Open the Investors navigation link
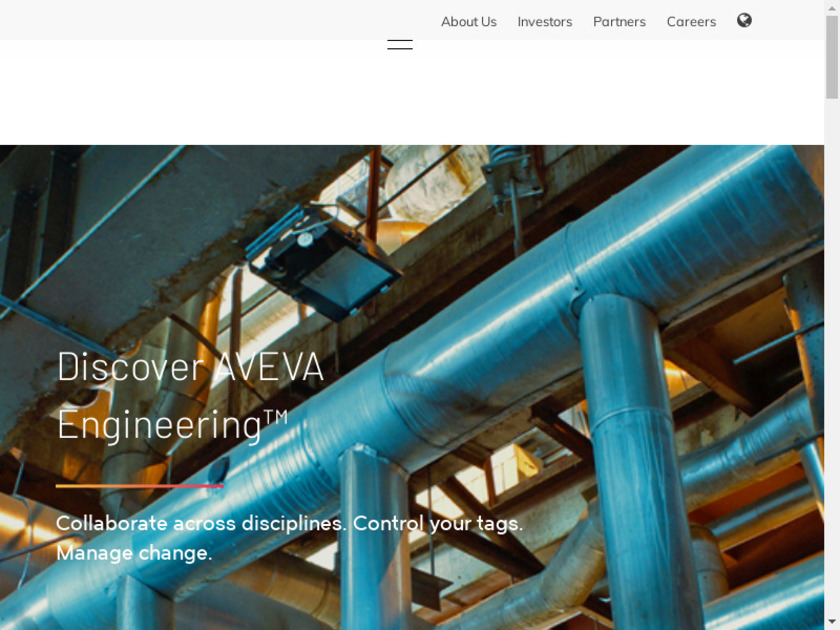 545,22
